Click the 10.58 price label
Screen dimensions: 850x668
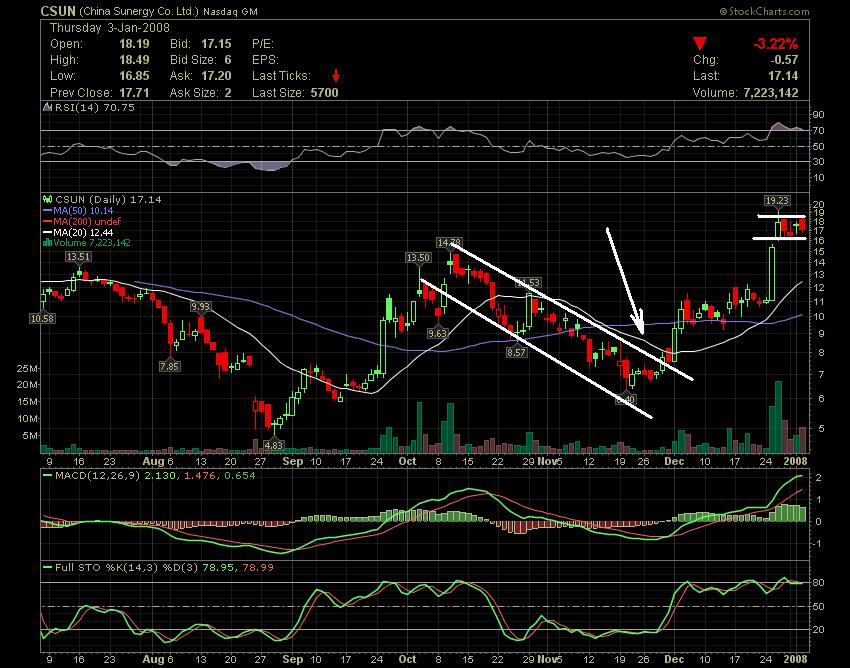[42, 318]
